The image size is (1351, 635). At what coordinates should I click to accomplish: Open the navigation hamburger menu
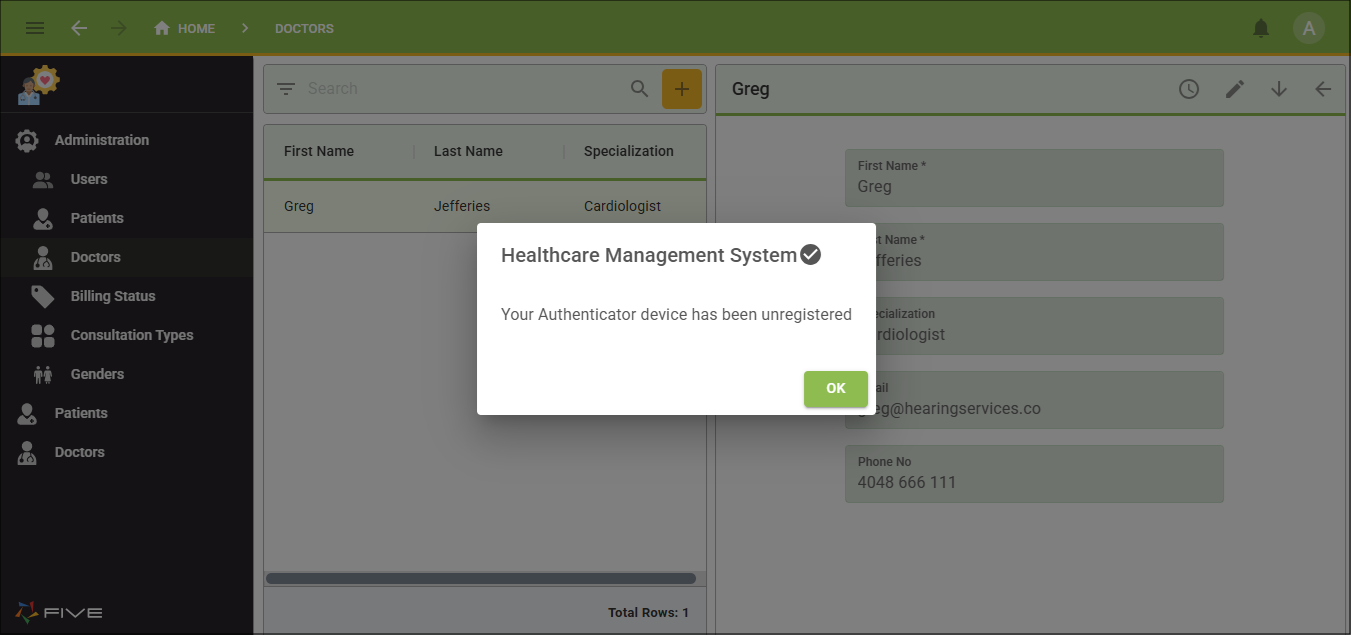pos(35,28)
